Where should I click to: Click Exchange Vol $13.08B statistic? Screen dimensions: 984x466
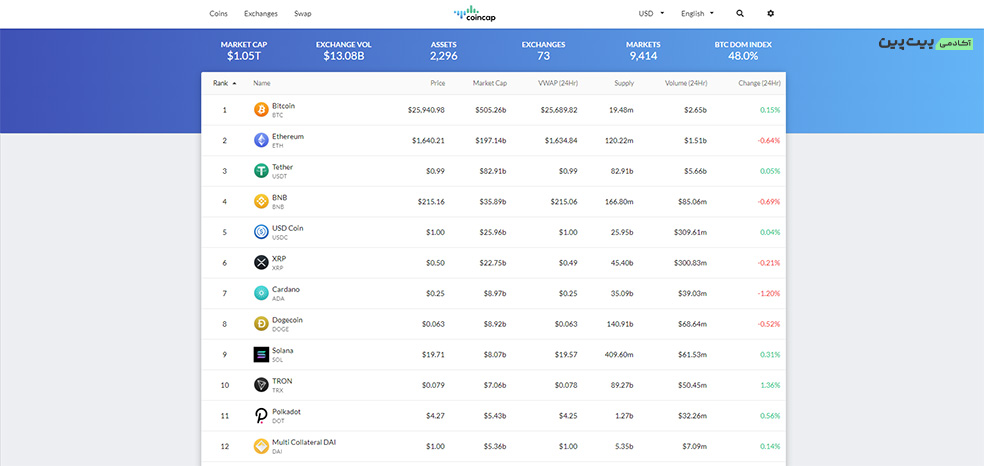point(344,51)
